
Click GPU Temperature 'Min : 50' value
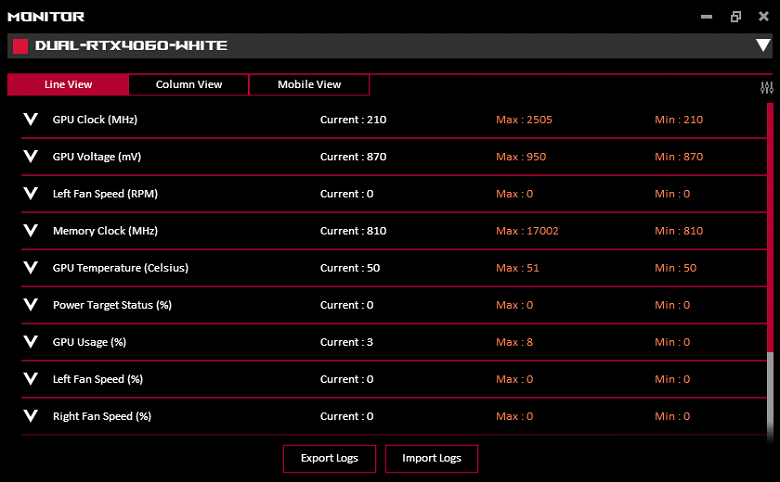(x=676, y=268)
